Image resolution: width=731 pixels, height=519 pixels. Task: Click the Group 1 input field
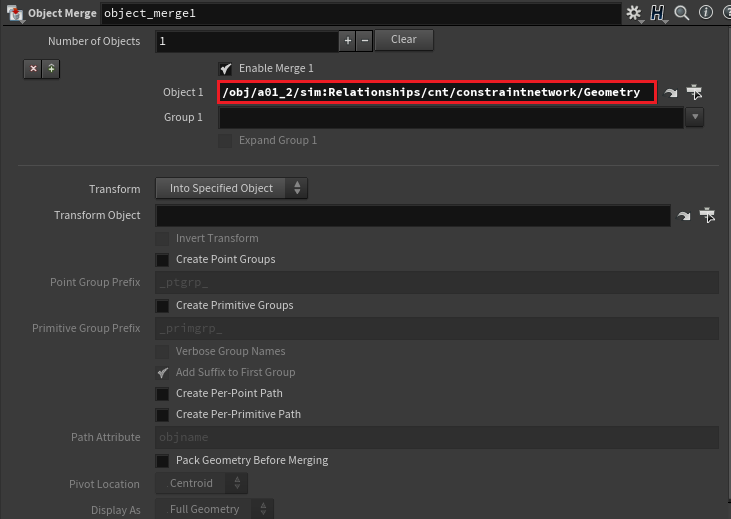click(x=451, y=117)
